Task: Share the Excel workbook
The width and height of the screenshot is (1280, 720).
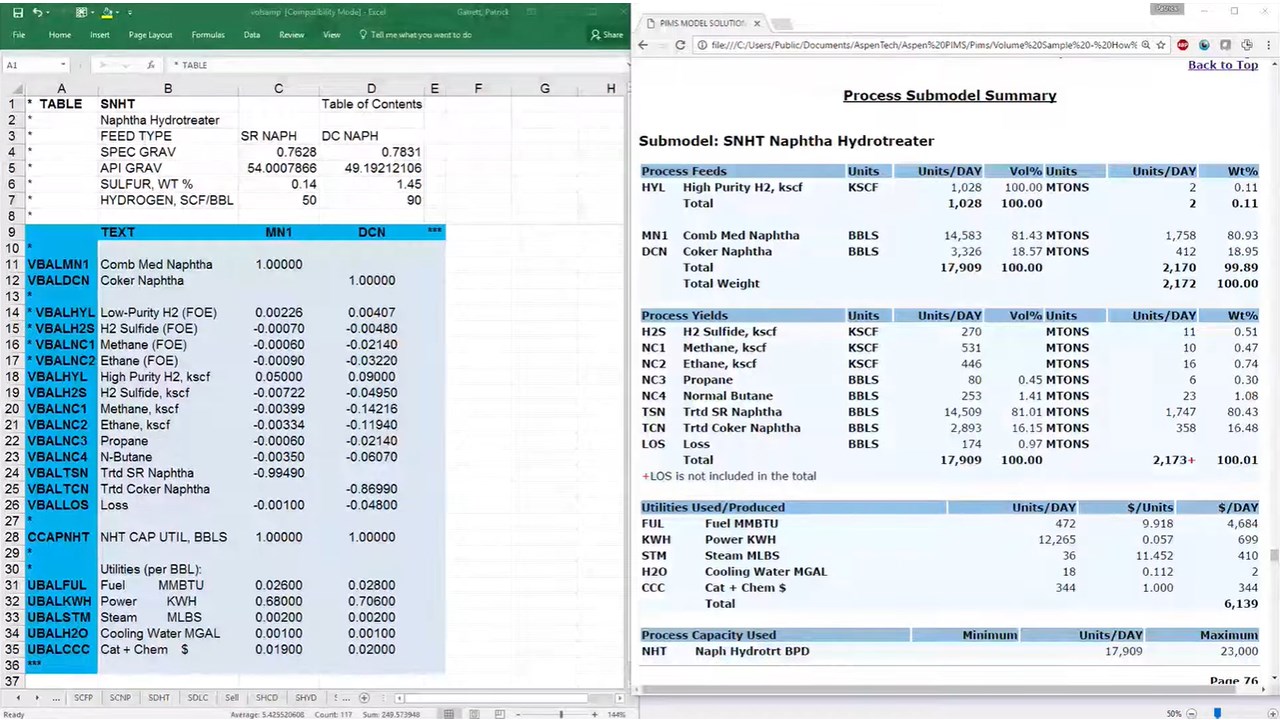Action: click(x=607, y=35)
